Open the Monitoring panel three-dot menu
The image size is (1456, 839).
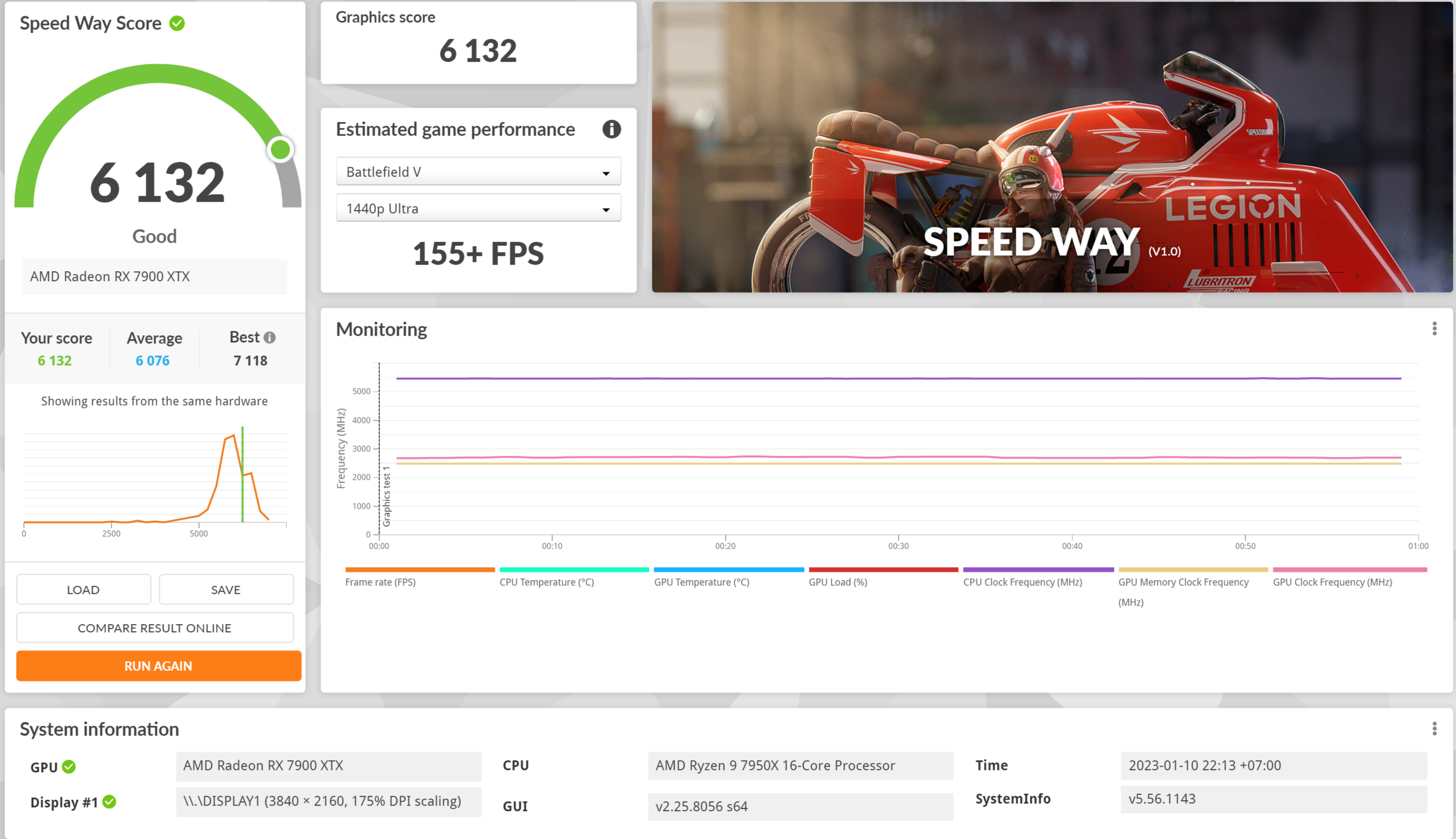coord(1434,329)
